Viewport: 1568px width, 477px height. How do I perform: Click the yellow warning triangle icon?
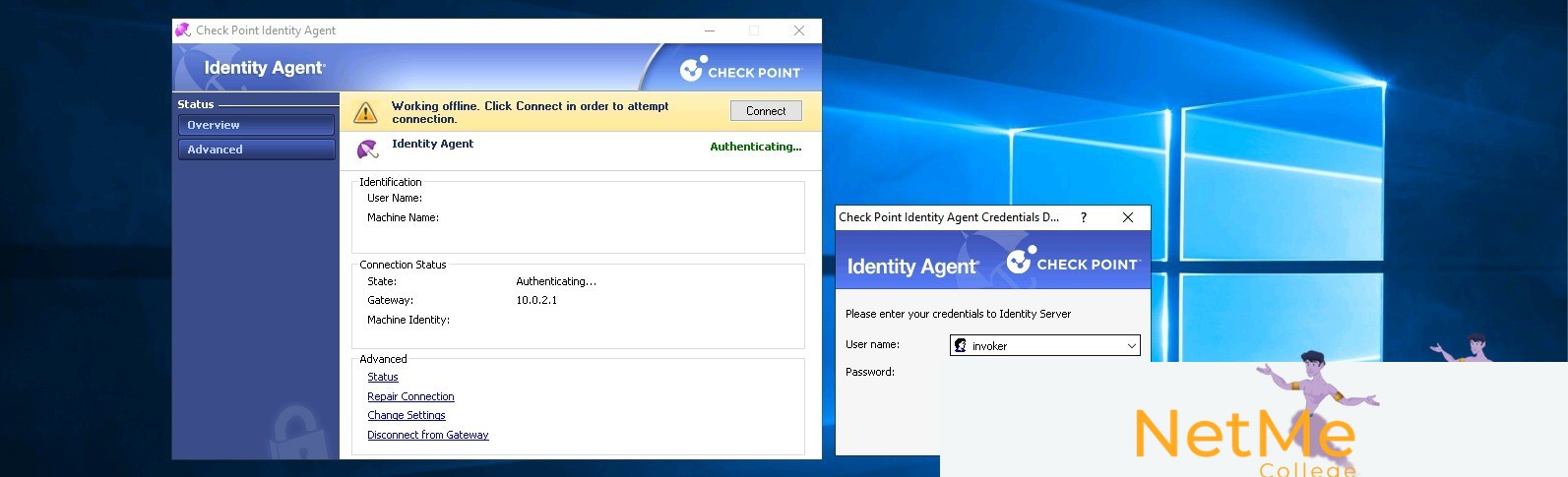point(365,112)
